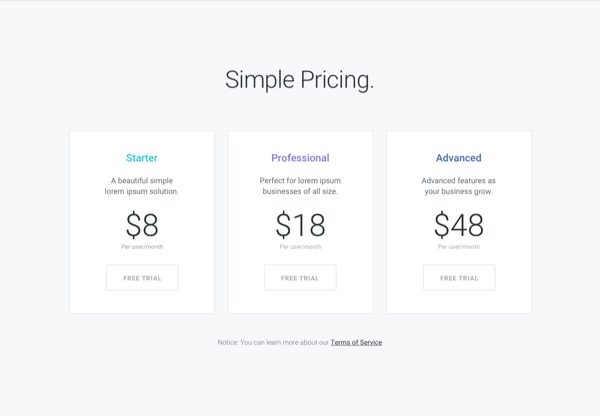Click "Per user/month" below the $48 price
Screen dimensions: 600x416
coord(459,247)
